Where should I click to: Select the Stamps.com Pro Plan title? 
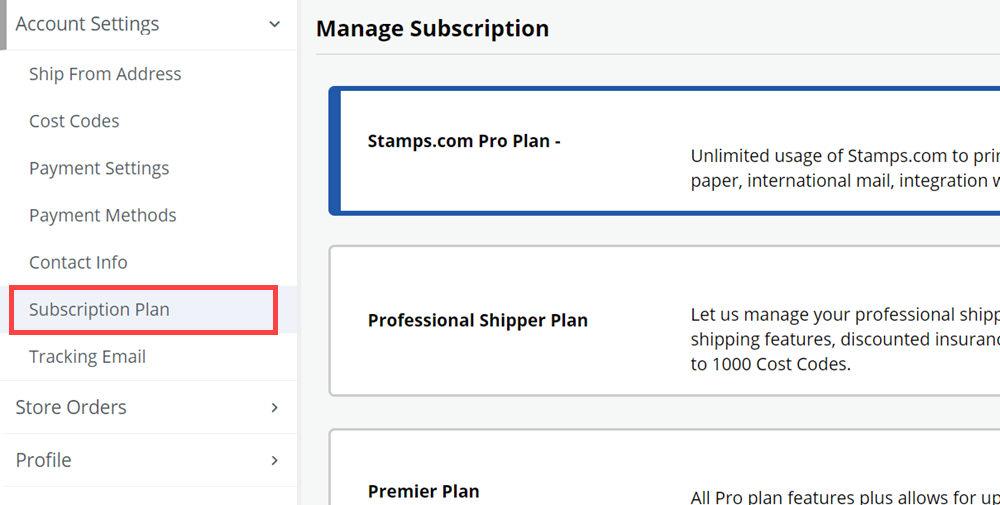[x=464, y=141]
